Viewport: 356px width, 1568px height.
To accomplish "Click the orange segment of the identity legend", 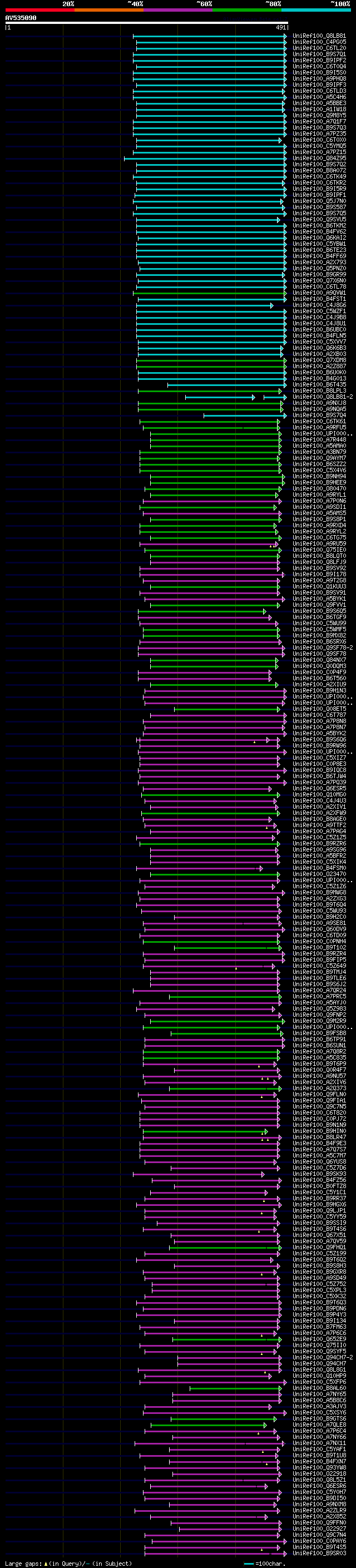I will [x=109, y=10].
